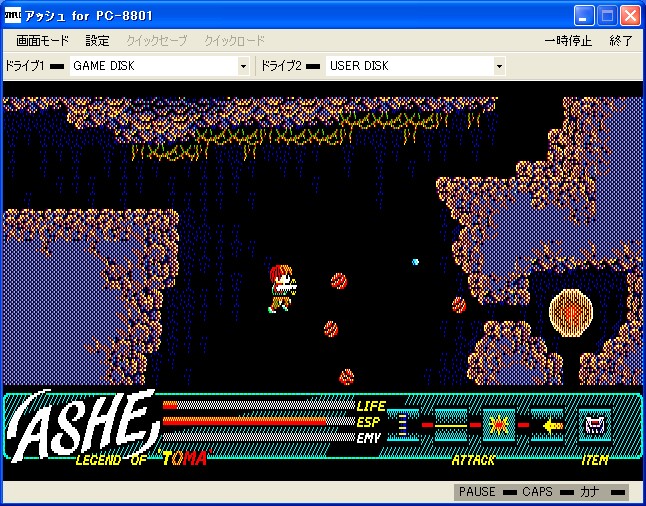
Task: Select the first vertical gauge attack icon
Action: [x=403, y=425]
